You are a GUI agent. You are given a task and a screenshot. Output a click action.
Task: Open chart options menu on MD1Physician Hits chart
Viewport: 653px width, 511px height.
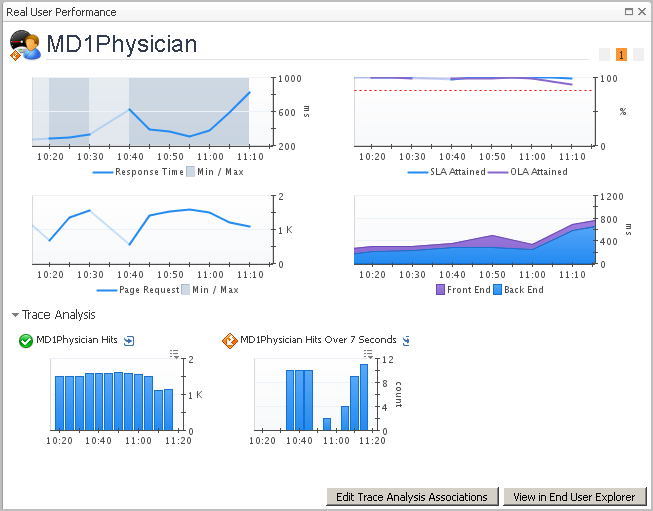(174, 354)
